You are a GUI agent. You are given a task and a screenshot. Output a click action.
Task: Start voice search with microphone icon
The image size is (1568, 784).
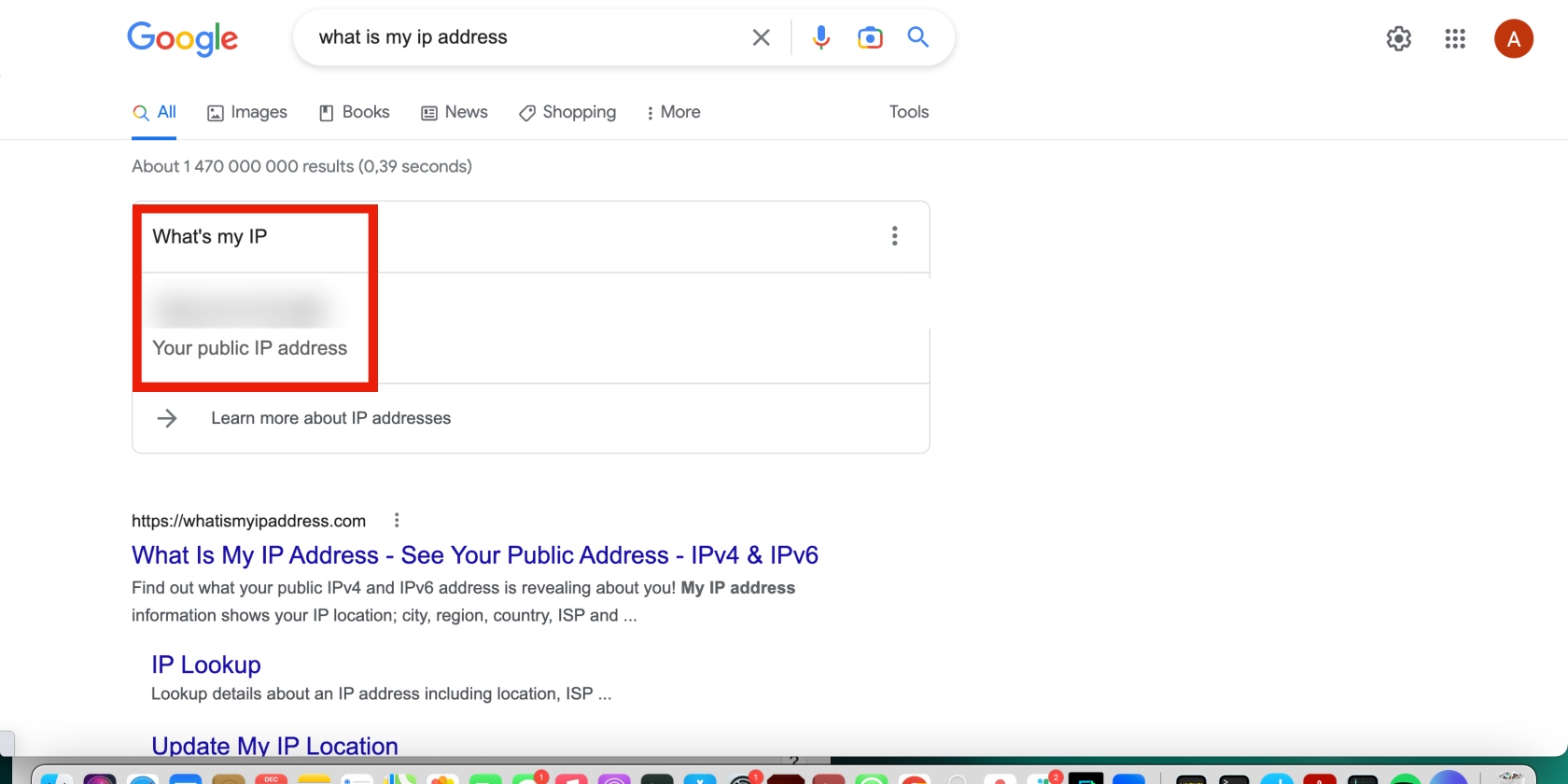821,37
